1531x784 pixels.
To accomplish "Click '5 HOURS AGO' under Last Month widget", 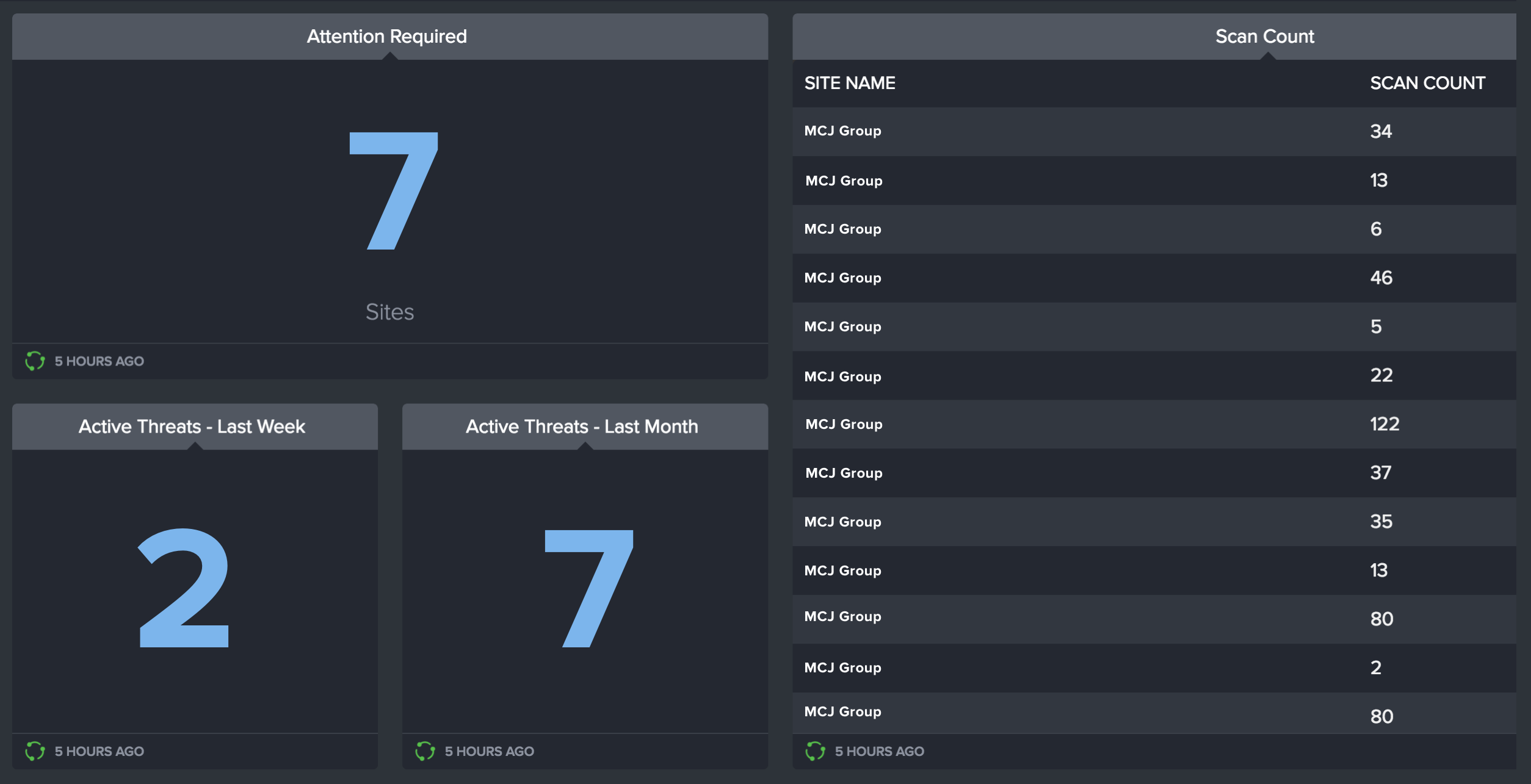I will click(490, 752).
